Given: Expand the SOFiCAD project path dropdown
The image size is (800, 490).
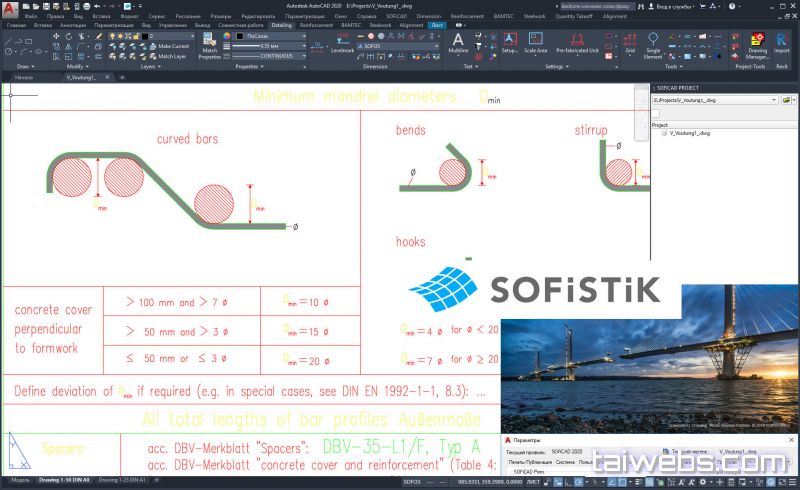Looking at the screenshot, I should pyautogui.click(x=776, y=101).
